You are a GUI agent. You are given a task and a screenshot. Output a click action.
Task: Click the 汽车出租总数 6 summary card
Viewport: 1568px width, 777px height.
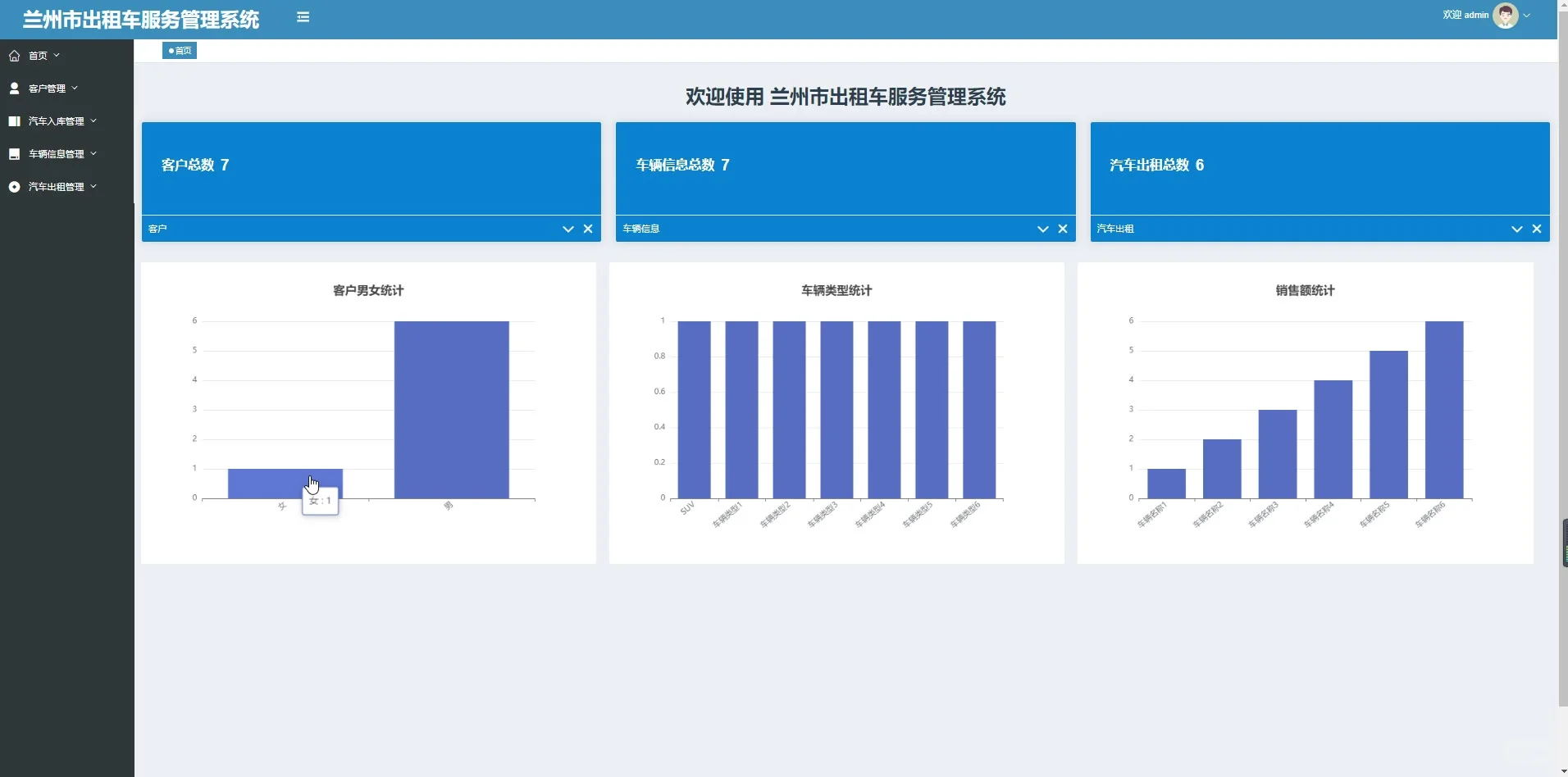pos(1317,166)
